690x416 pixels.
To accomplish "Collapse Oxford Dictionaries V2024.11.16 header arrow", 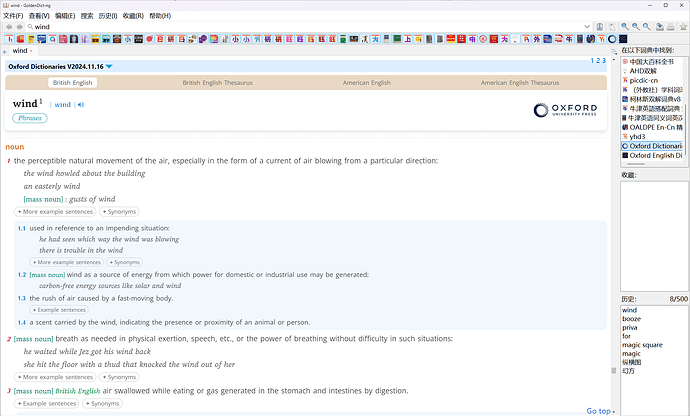I will [109, 66].
